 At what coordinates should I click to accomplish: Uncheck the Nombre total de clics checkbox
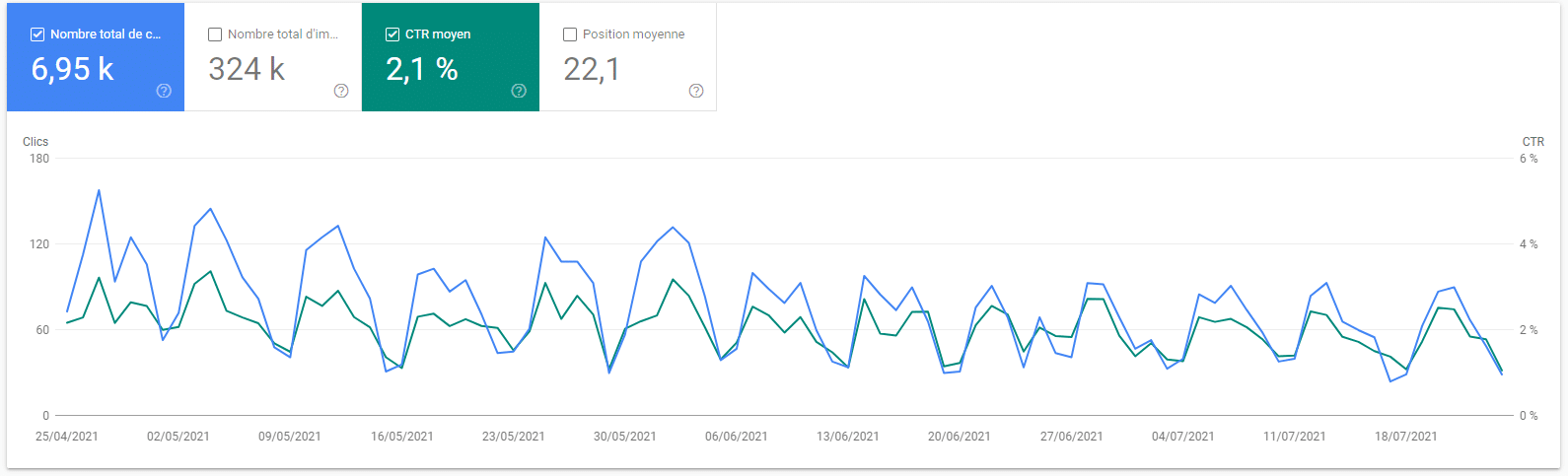point(37,34)
